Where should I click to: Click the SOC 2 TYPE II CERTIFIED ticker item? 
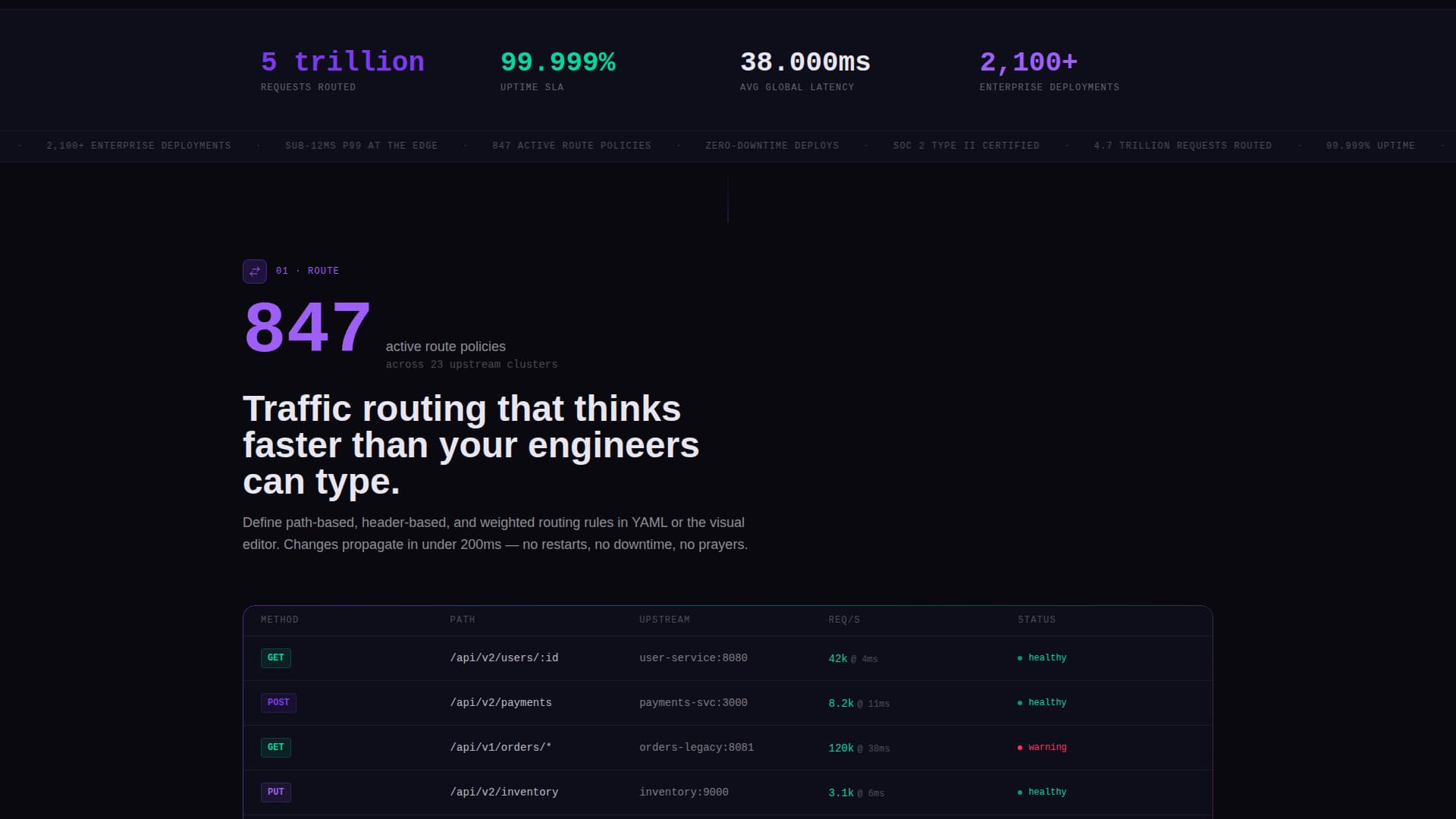[966, 146]
